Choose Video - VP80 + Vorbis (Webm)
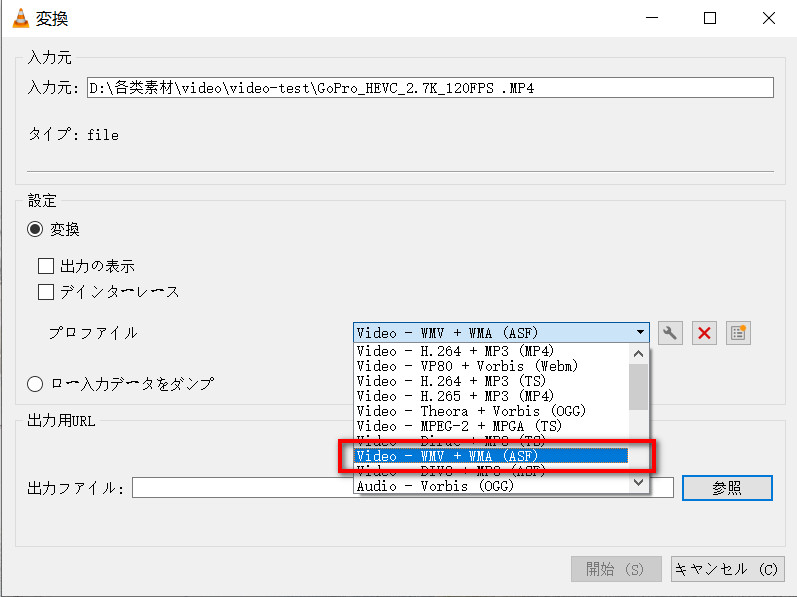Viewport: 797px width, 597px height. [x=491, y=366]
